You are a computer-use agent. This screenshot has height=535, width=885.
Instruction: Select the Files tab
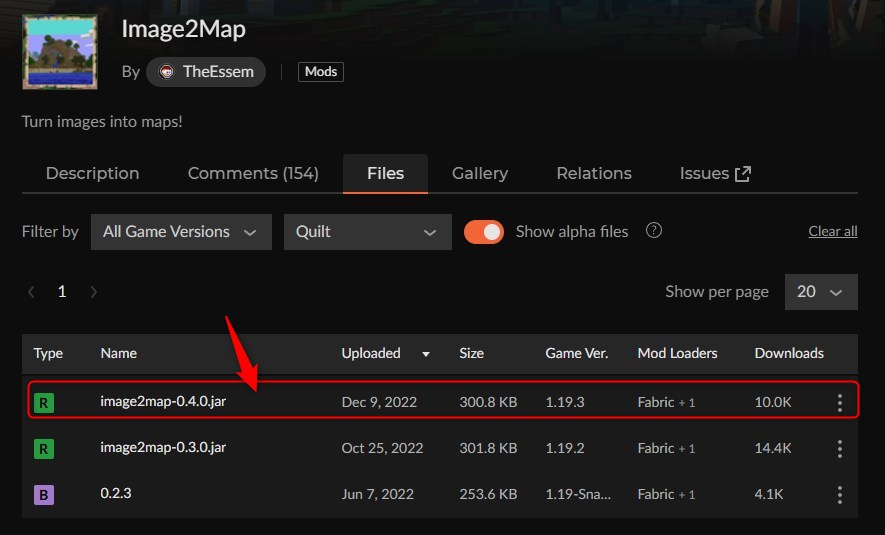point(385,173)
